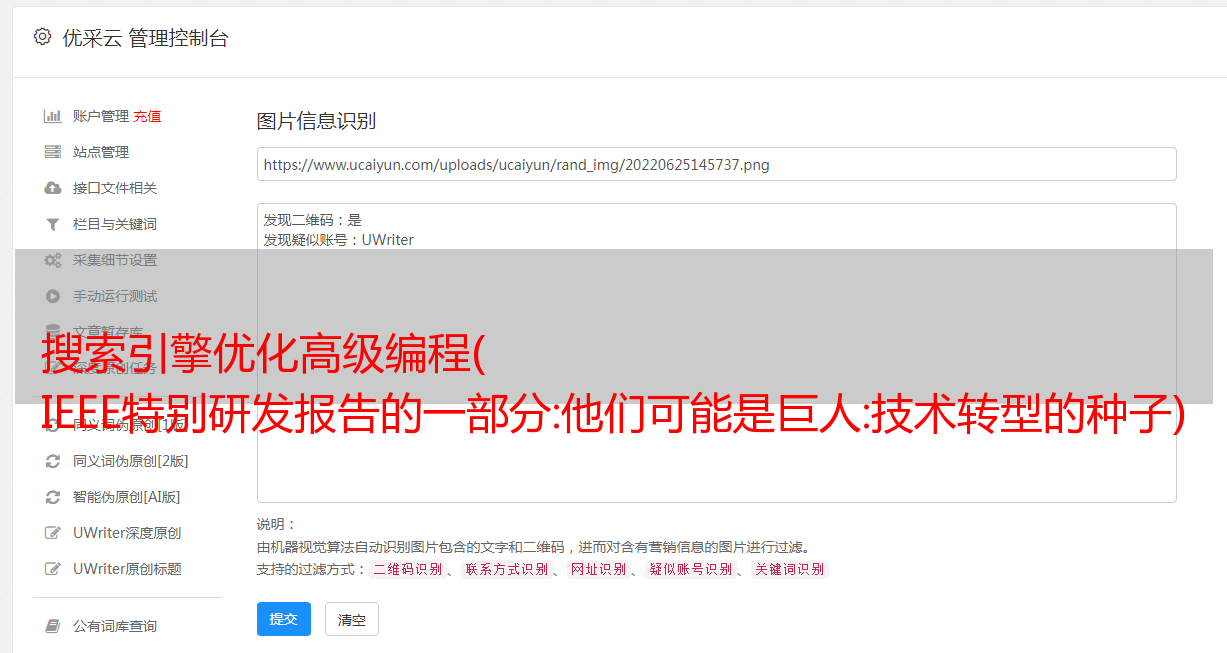Viewport: 1227px width, 653px height.
Task: Click the refresh icon beside 智能伪原创[AI版]
Action: pyautogui.click(x=53, y=497)
